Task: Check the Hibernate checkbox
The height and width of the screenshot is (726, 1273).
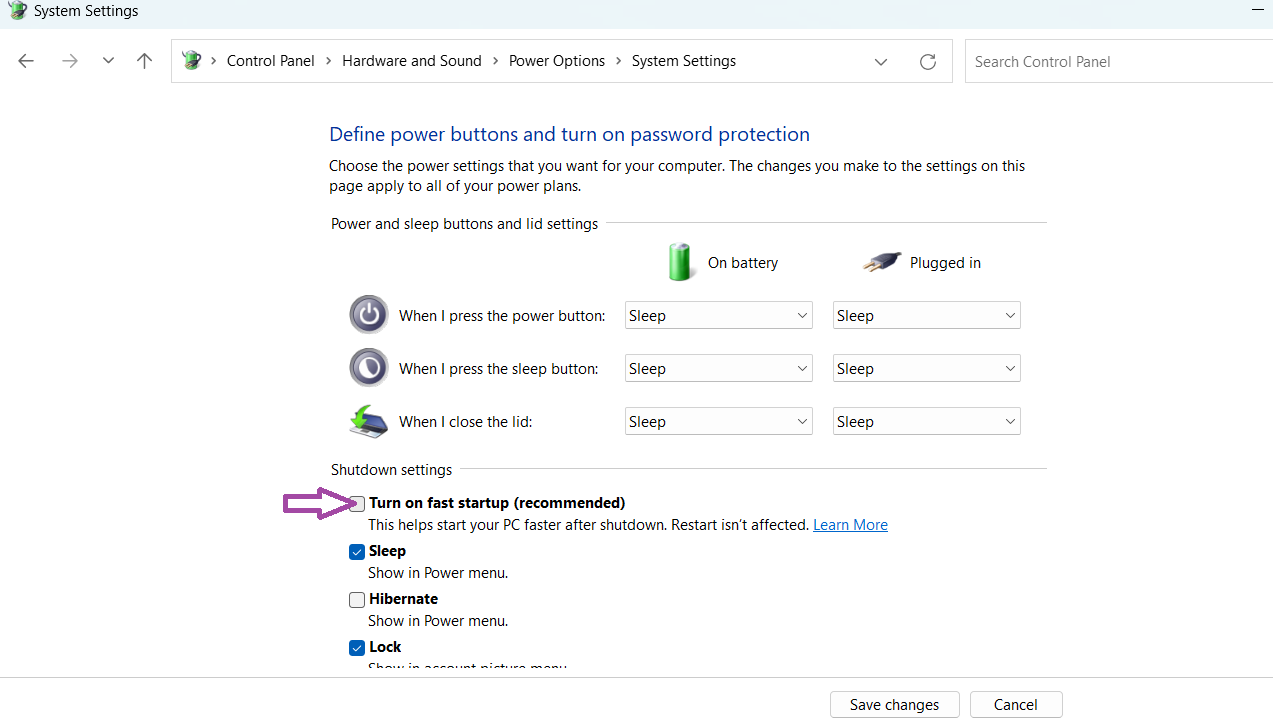Action: tap(357, 600)
